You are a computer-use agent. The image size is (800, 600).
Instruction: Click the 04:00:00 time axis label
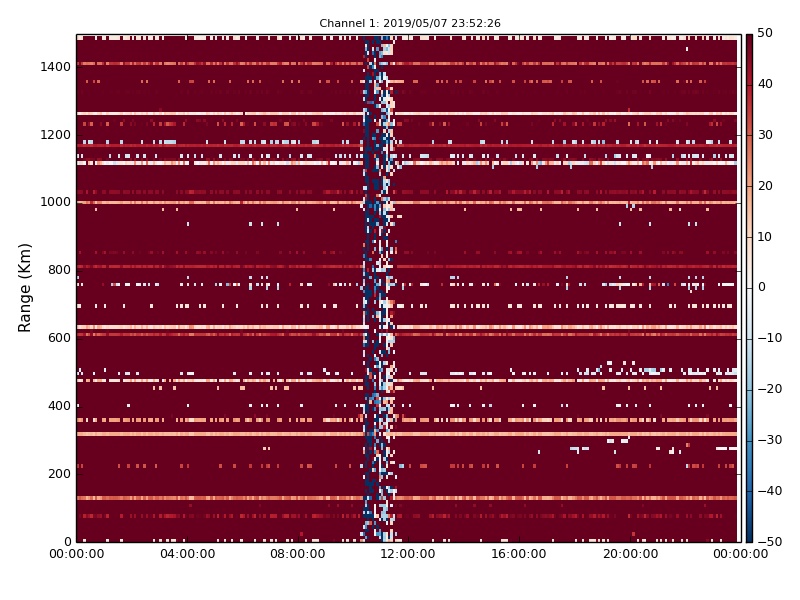pos(187,554)
